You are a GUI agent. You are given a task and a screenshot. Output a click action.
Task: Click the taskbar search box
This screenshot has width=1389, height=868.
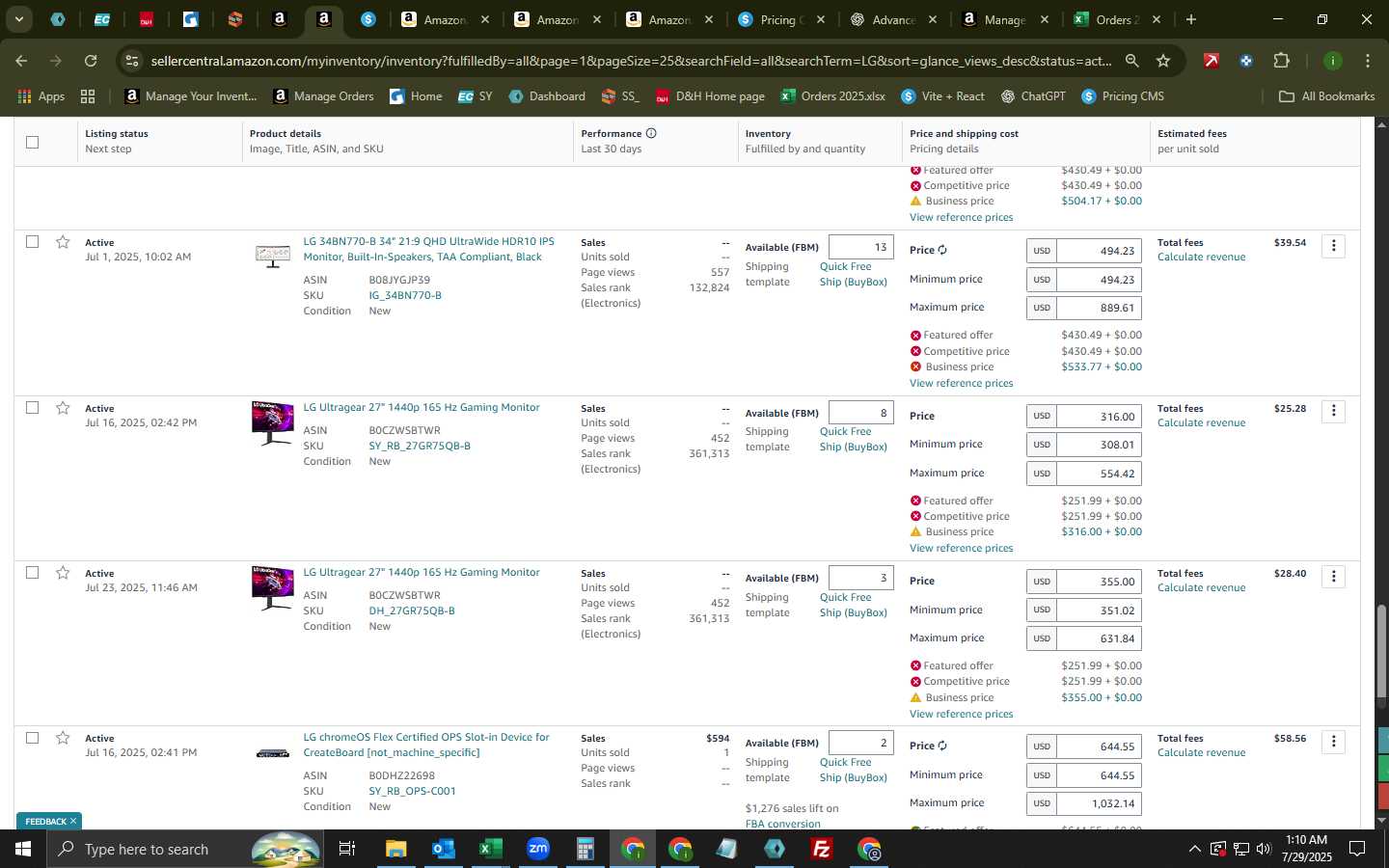point(185,849)
